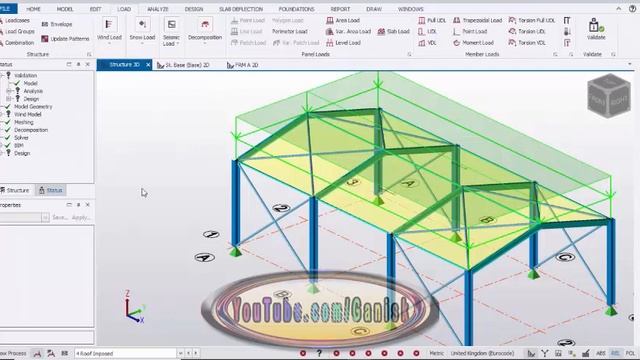
Task: Select the Torsion Full UDL tool
Action: (x=532, y=20)
